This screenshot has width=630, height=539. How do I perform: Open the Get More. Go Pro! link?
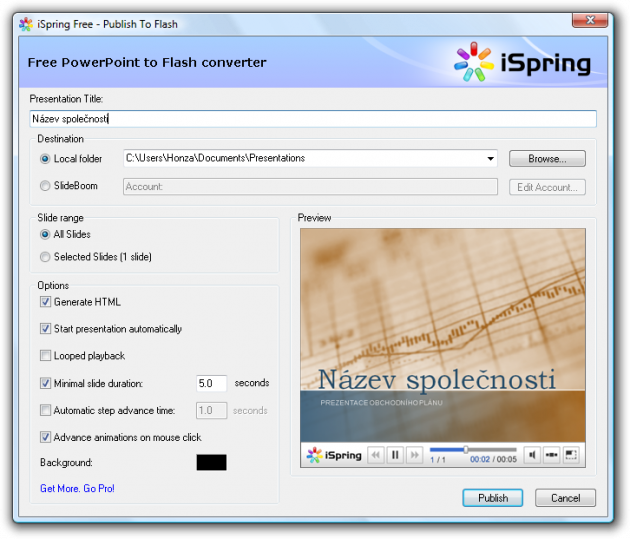pyautogui.click(x=77, y=489)
